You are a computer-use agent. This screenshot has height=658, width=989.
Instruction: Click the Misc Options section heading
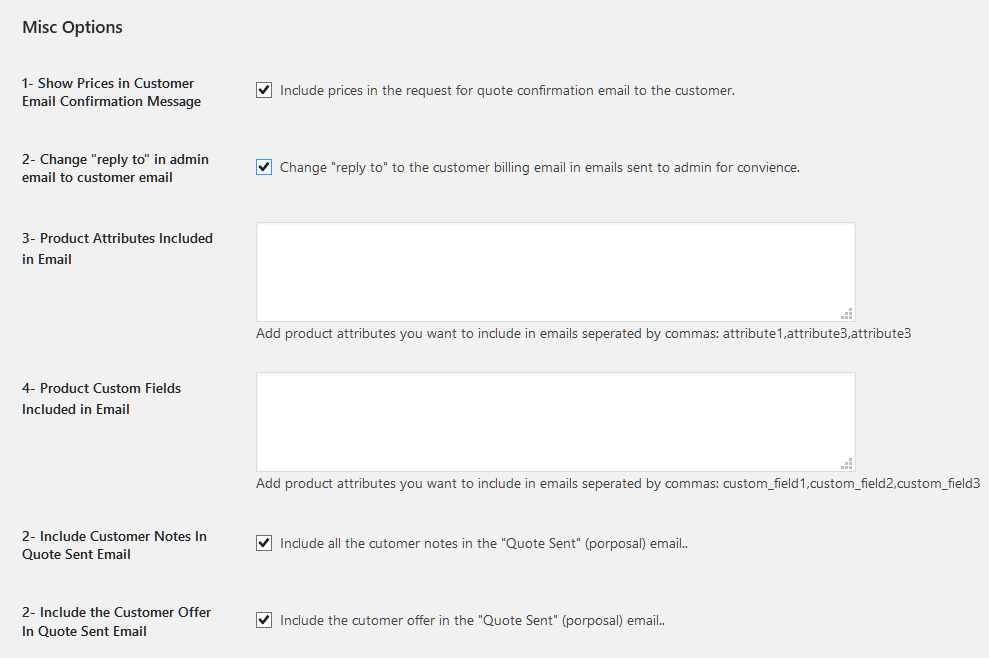tap(73, 27)
